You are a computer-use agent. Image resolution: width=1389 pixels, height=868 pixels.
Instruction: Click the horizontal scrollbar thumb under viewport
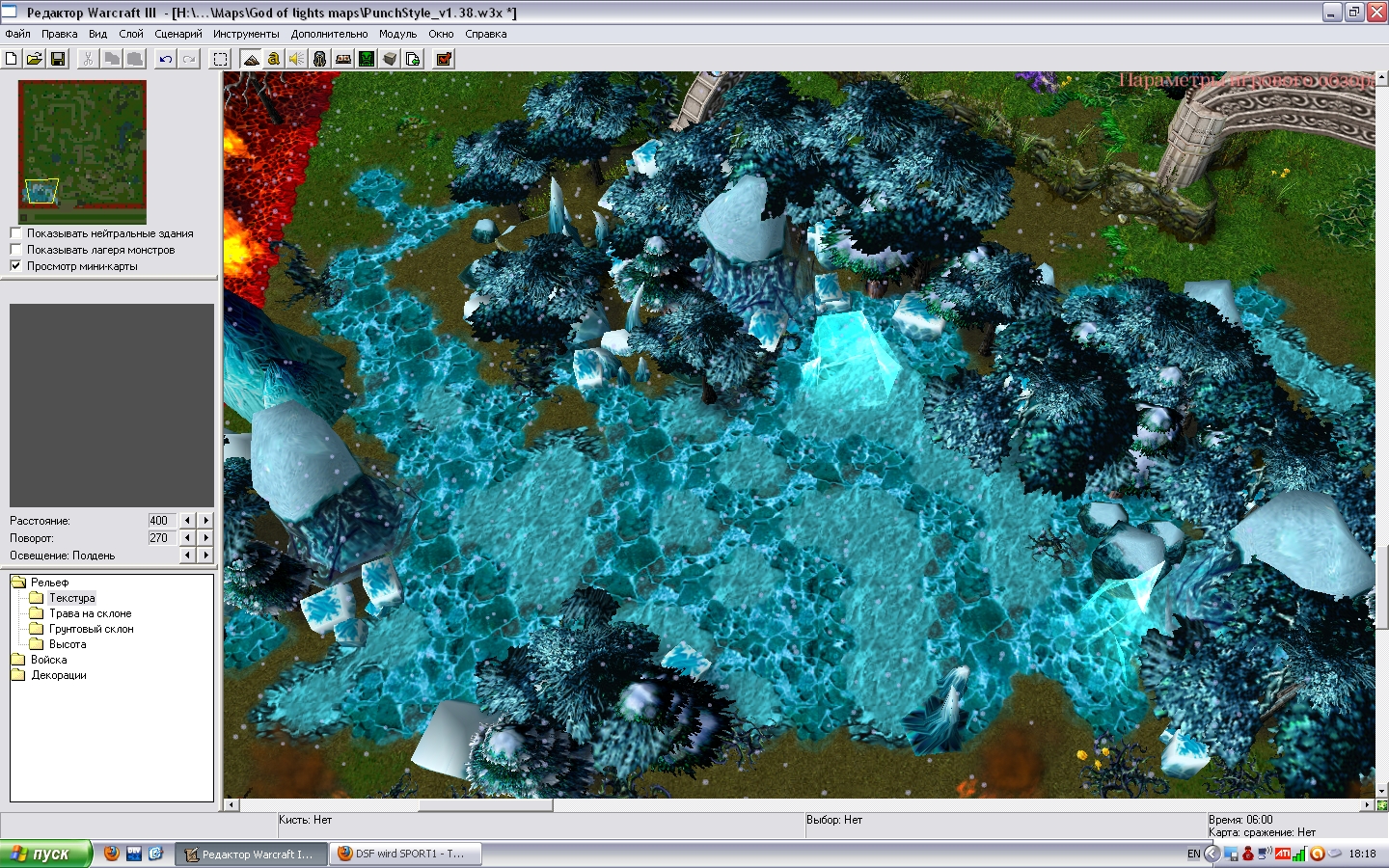(x=485, y=804)
